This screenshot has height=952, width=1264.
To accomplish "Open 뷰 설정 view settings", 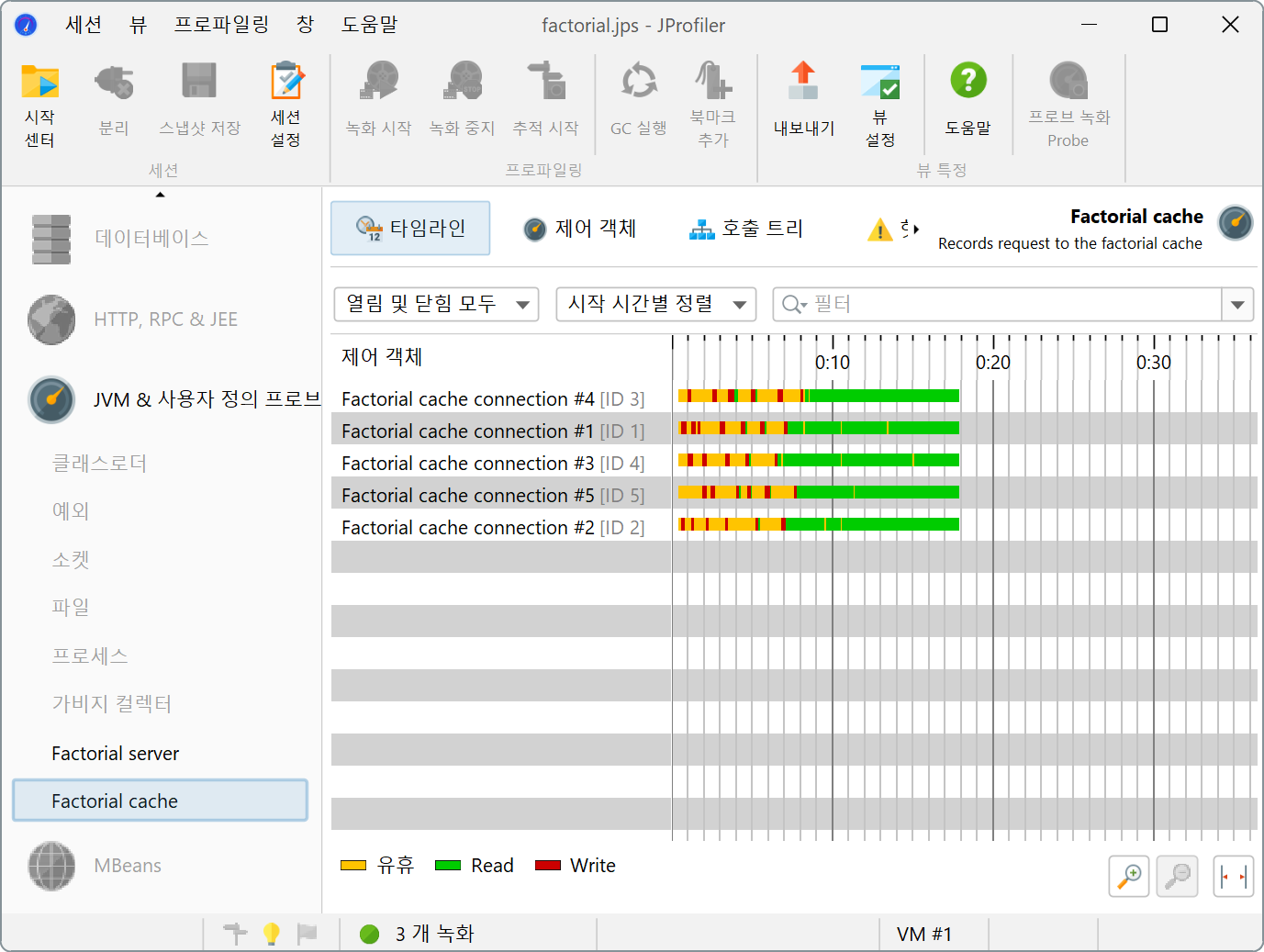I will tap(880, 105).
